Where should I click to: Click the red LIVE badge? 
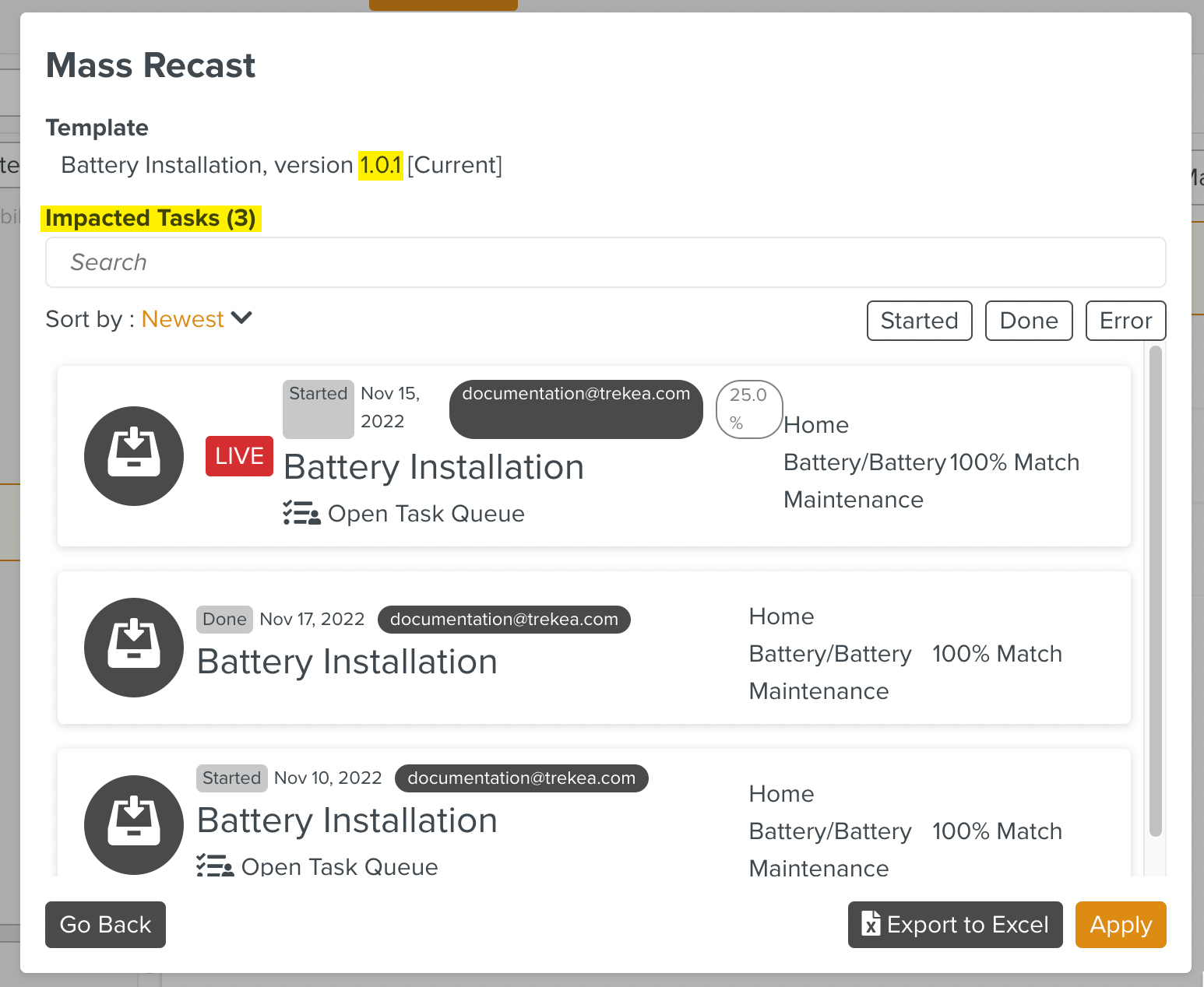point(239,456)
